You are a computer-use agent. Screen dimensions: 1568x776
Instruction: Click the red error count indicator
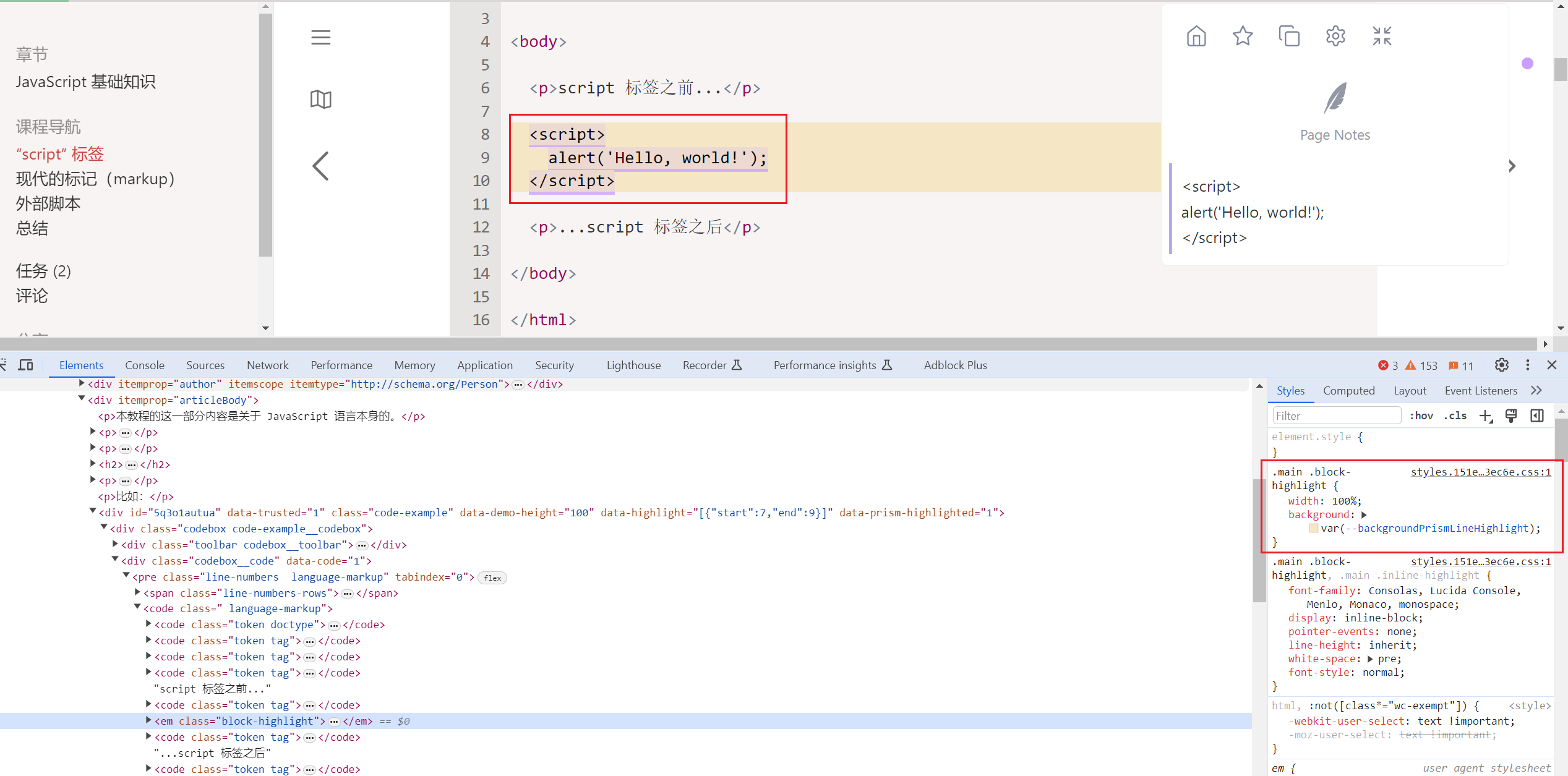pyautogui.click(x=1388, y=365)
